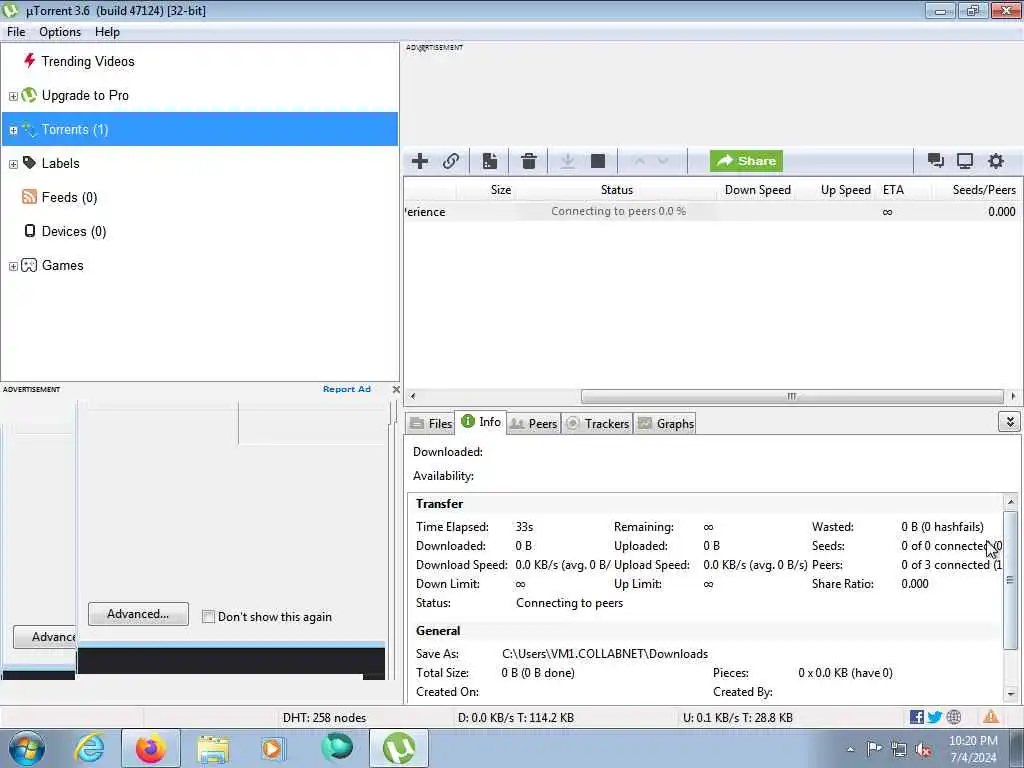Expand the Torrents tree node
This screenshot has width=1024, height=768.
tap(13, 130)
